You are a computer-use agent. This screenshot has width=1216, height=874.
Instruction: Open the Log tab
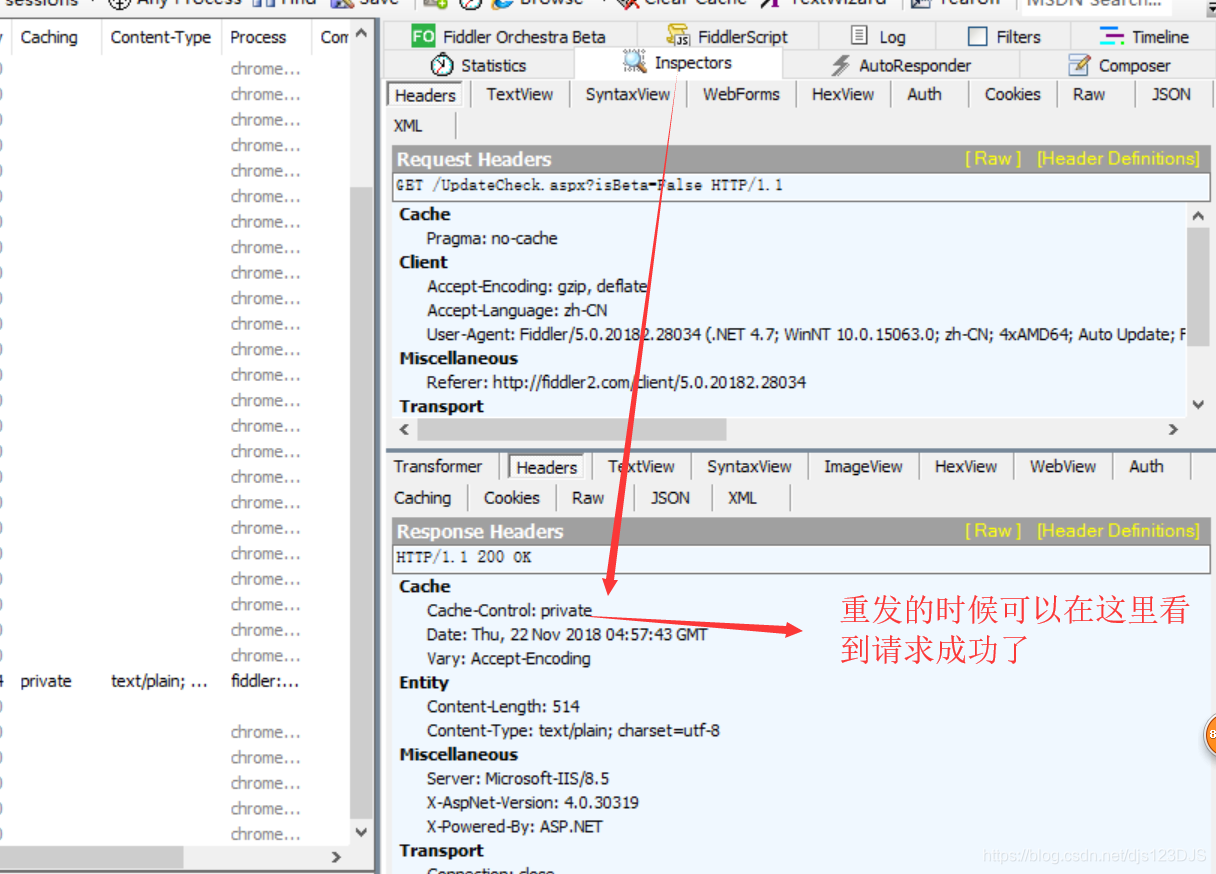click(878, 37)
